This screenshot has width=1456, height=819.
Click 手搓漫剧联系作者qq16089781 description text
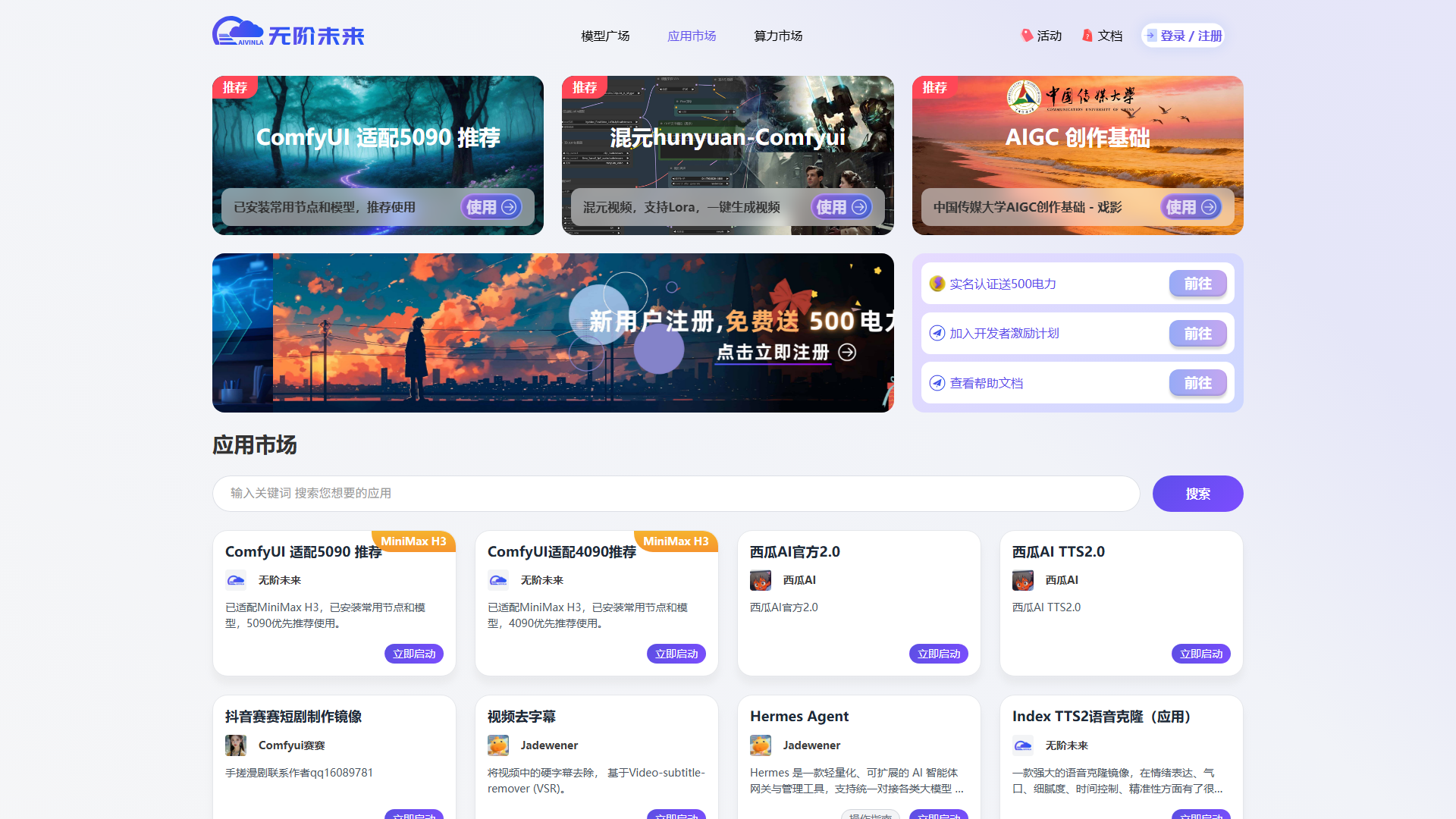click(x=299, y=773)
